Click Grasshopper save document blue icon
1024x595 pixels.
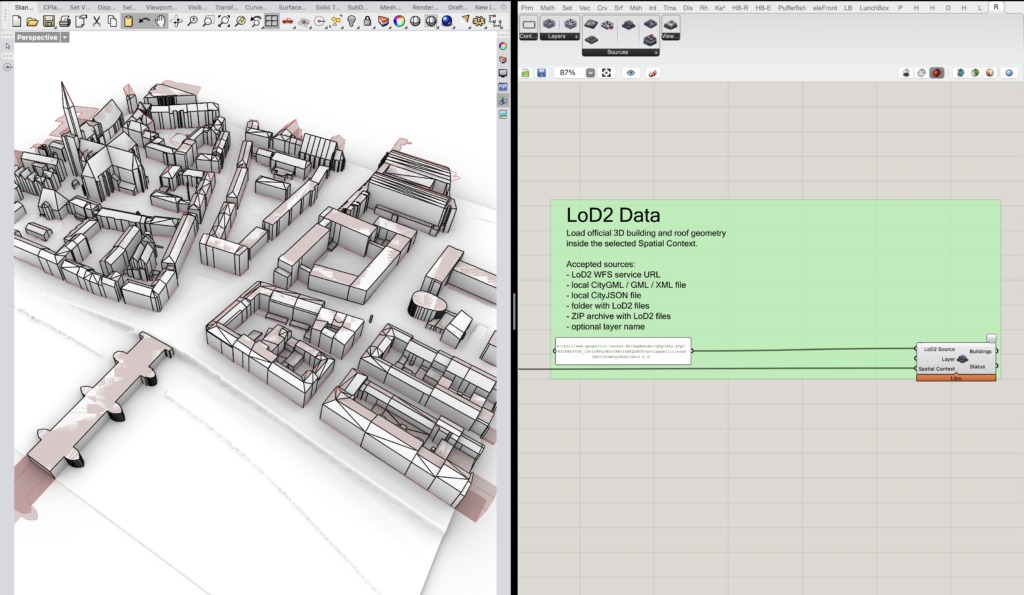[x=541, y=73]
